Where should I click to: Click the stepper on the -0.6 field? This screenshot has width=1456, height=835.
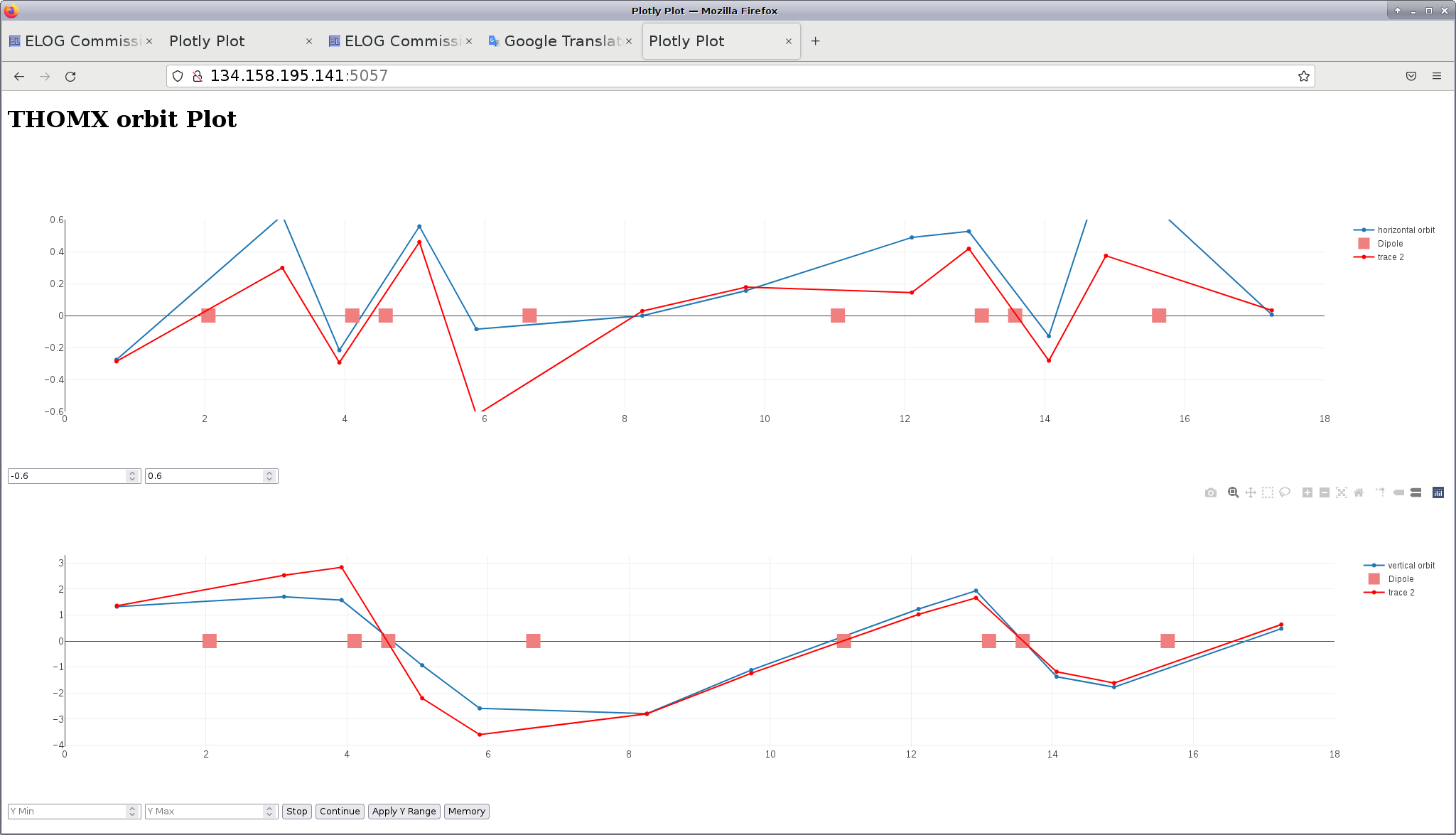132,476
